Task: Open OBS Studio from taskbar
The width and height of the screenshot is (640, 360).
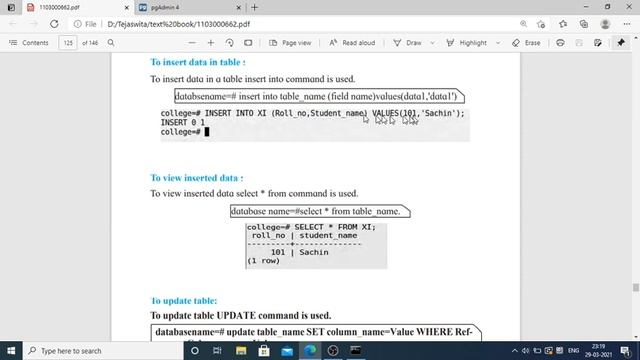Action: 333,351
